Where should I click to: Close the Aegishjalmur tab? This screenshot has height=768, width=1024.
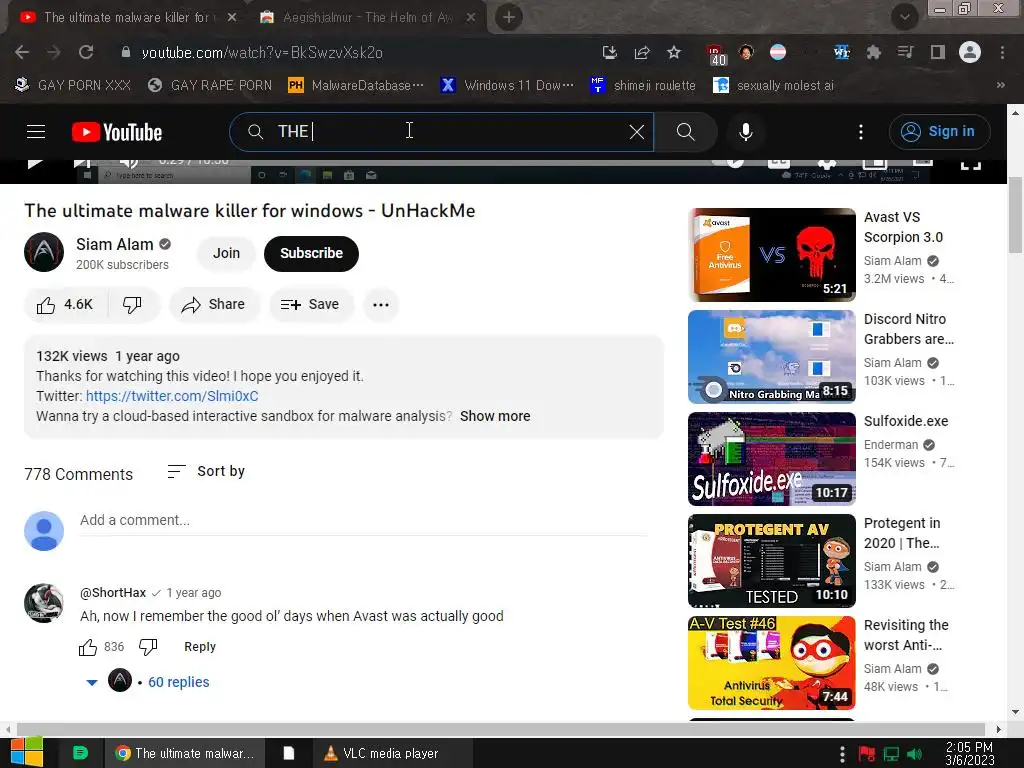point(470,18)
